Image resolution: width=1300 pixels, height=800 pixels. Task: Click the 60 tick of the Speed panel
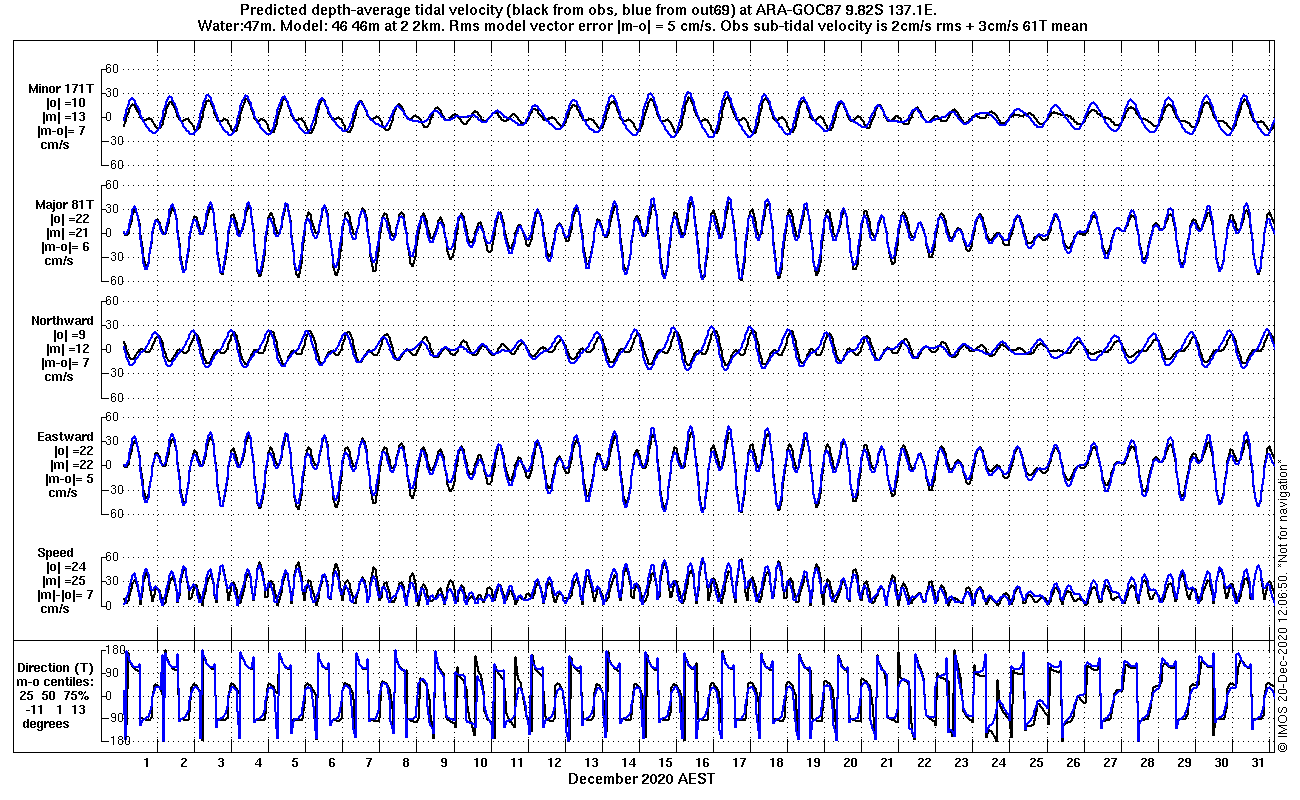(x=112, y=557)
